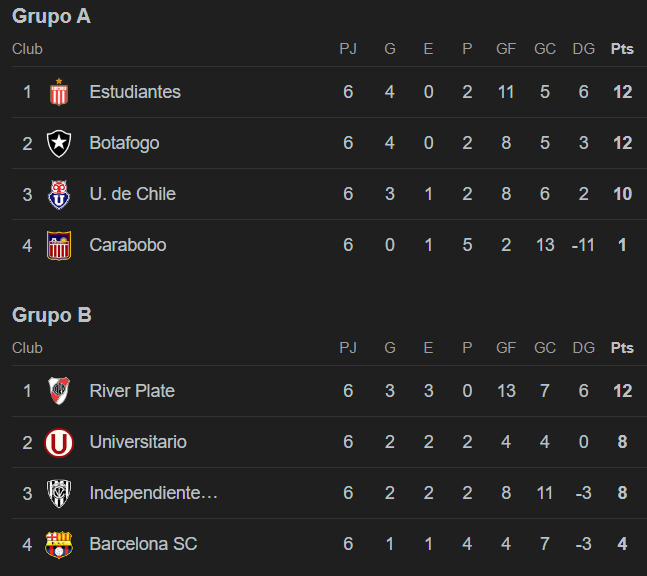Click the Botafogo star shield logo
Image resolution: width=647 pixels, height=576 pixels.
(x=59, y=143)
